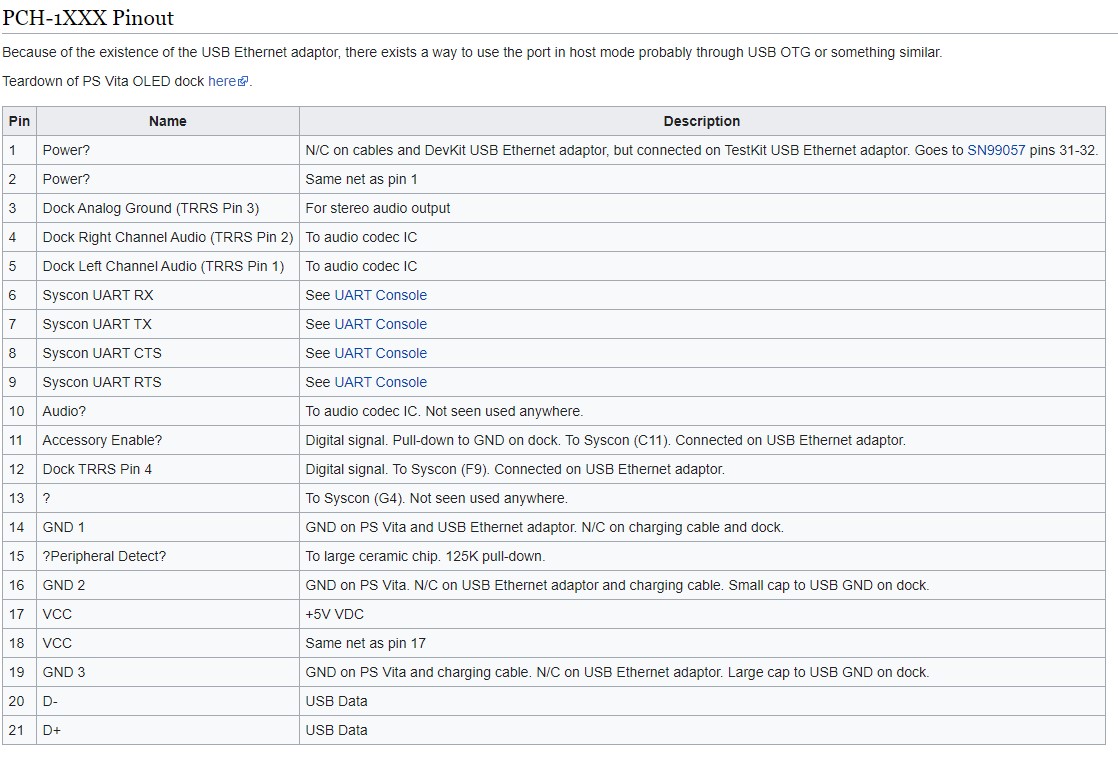The width and height of the screenshot is (1118, 757).
Task: Click the pin number '17' cell
Action: [x=19, y=614]
